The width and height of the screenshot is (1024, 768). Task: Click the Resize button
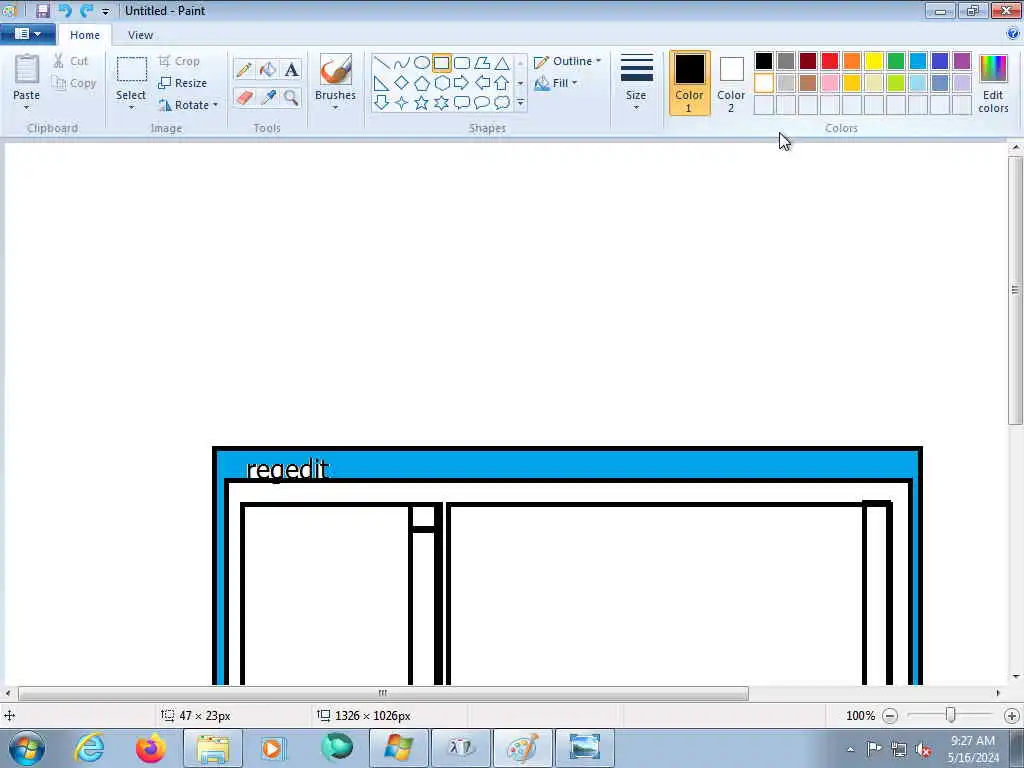pos(183,83)
